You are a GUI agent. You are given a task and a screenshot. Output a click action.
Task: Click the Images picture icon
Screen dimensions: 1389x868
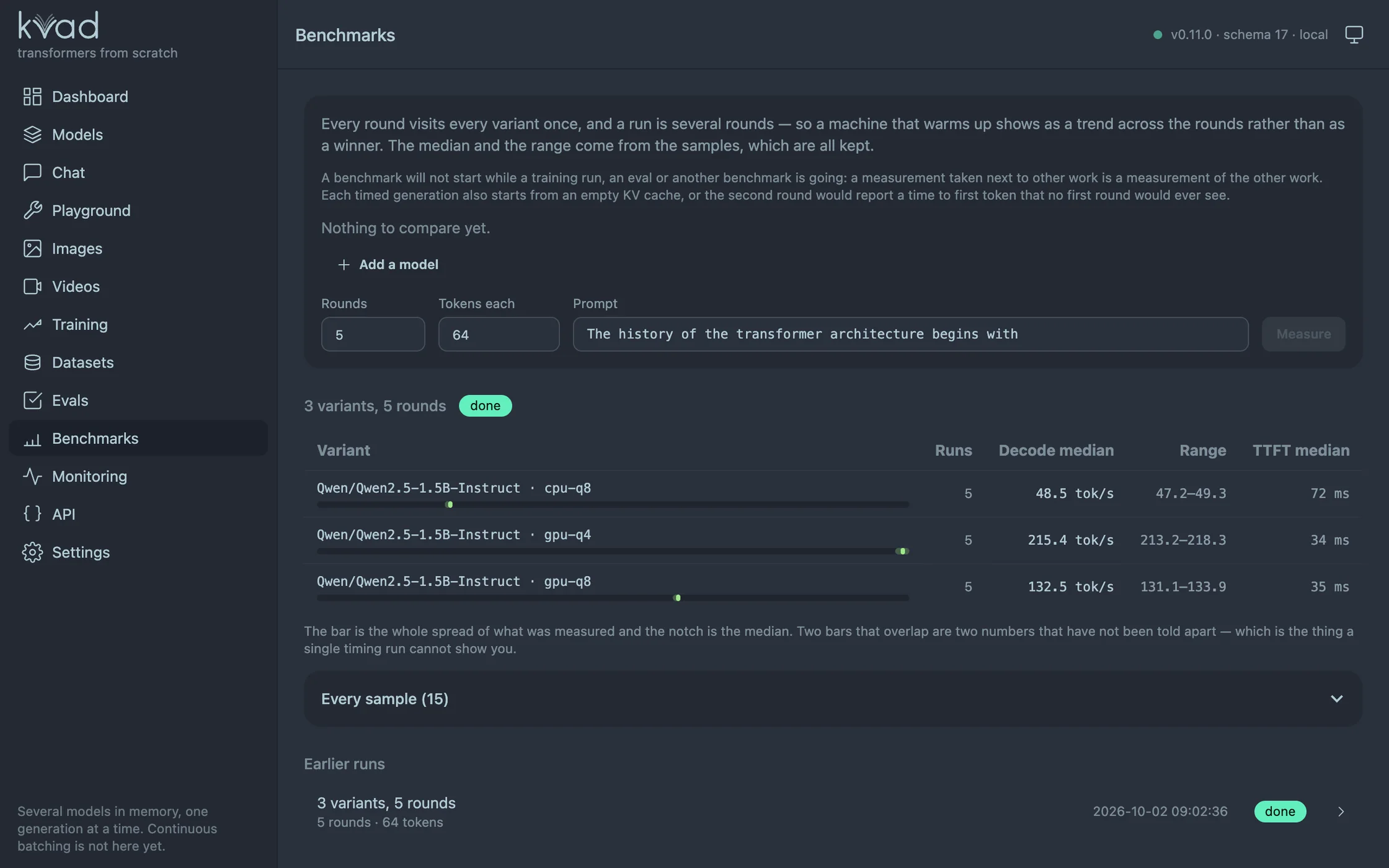32,249
